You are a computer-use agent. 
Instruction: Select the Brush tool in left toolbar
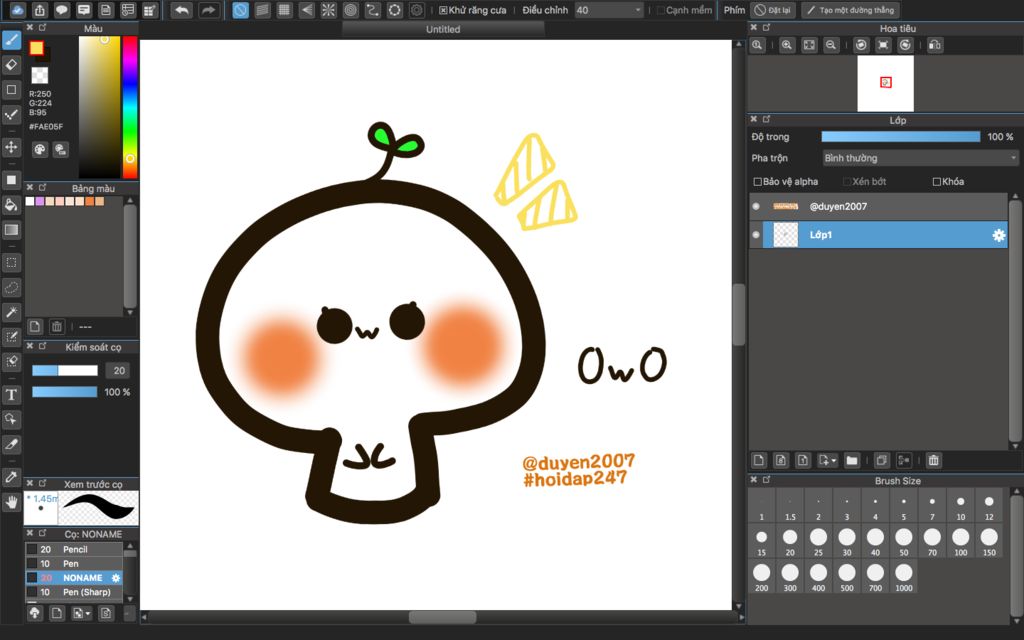(12, 40)
